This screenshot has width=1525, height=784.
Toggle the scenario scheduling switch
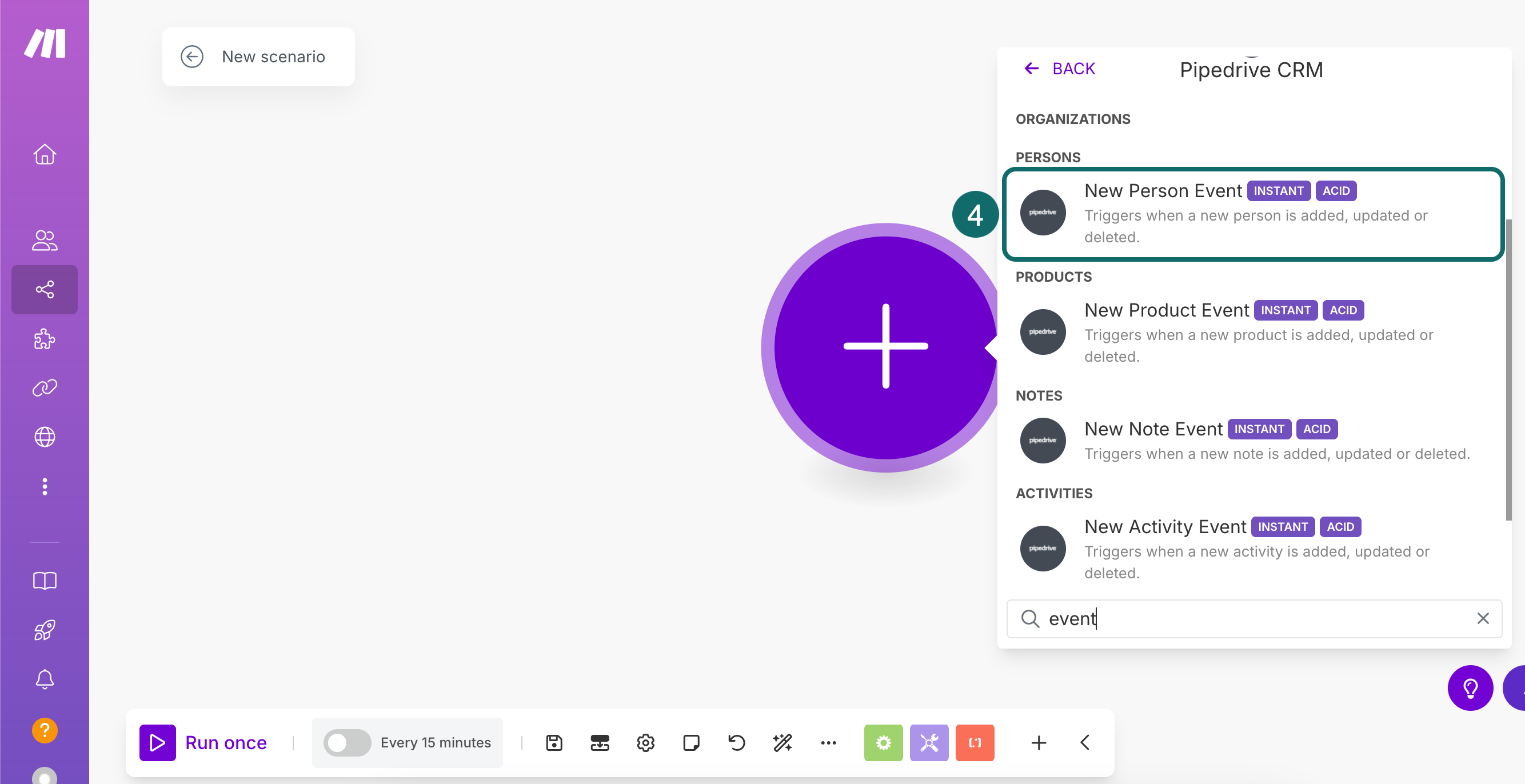pos(347,743)
